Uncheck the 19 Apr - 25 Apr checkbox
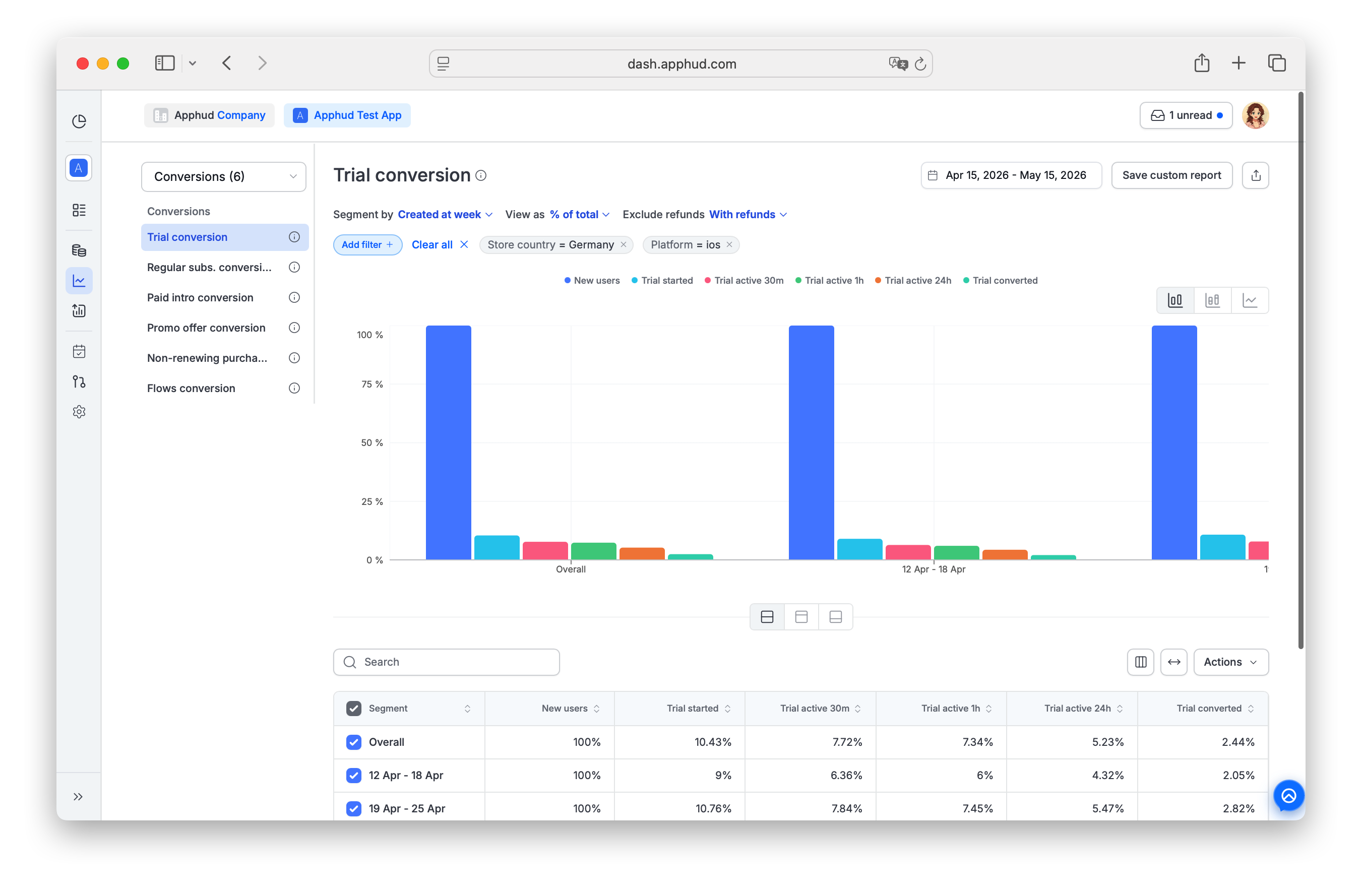1362x896 pixels. tap(354, 808)
